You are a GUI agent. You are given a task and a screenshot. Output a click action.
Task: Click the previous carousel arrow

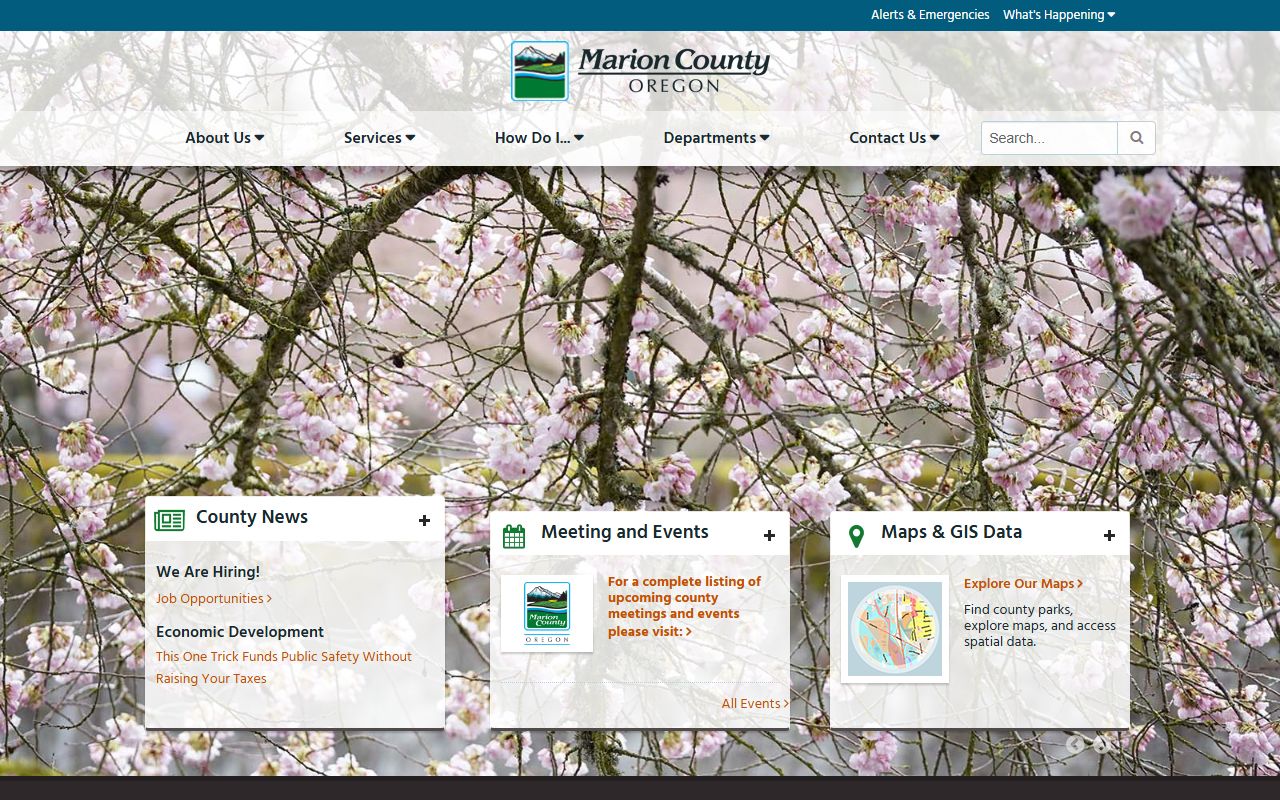point(1075,744)
